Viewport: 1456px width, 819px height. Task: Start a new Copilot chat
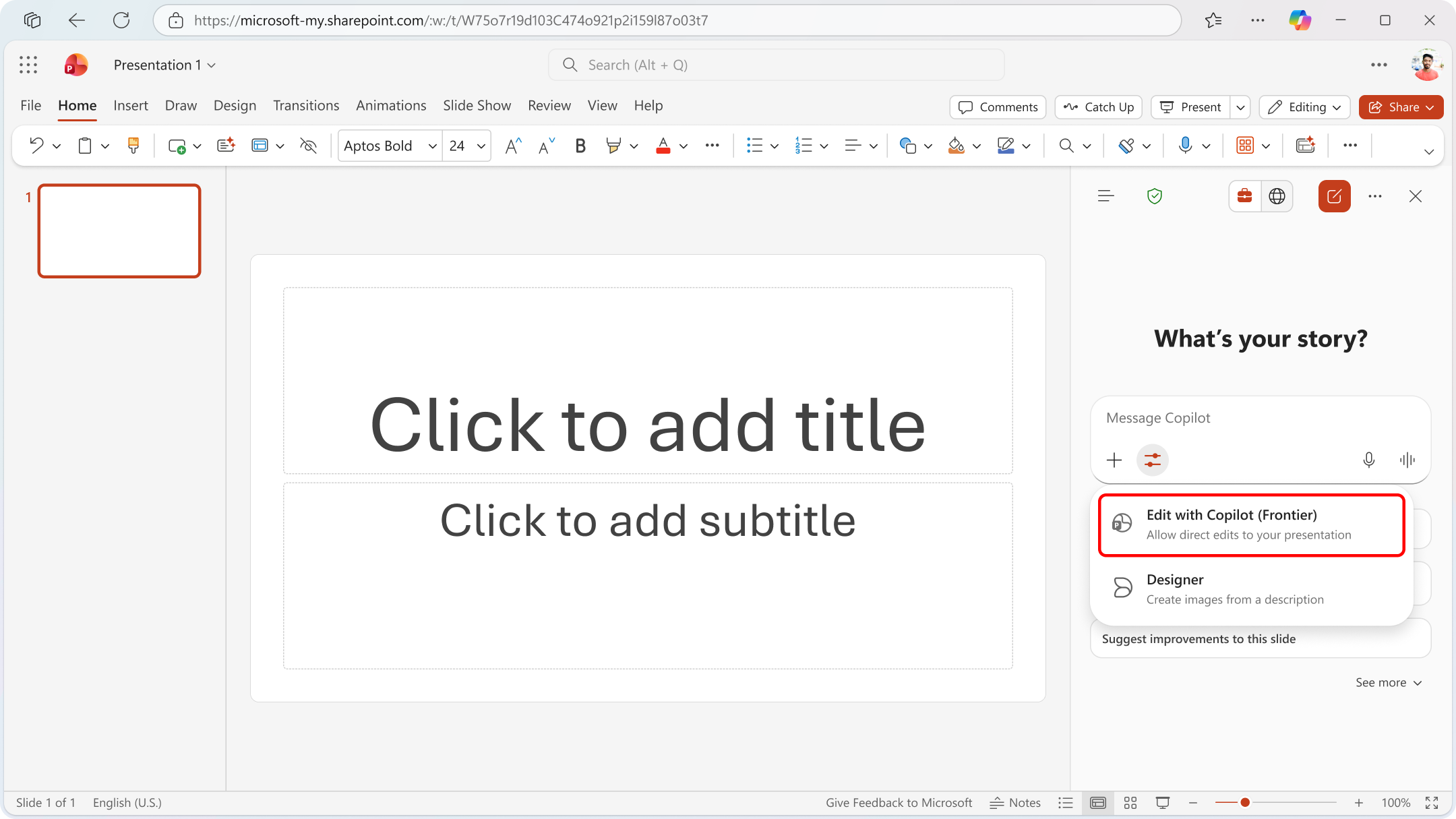tap(1334, 196)
